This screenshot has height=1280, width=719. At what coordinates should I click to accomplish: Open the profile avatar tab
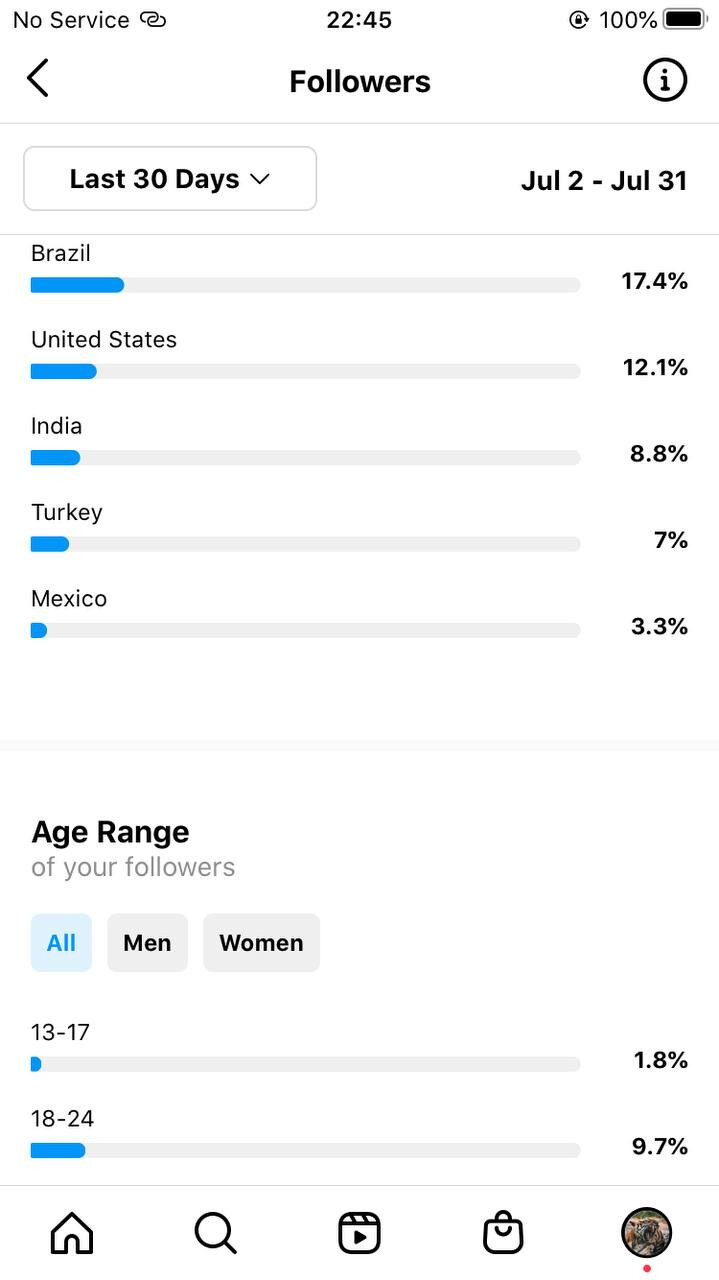(646, 1232)
